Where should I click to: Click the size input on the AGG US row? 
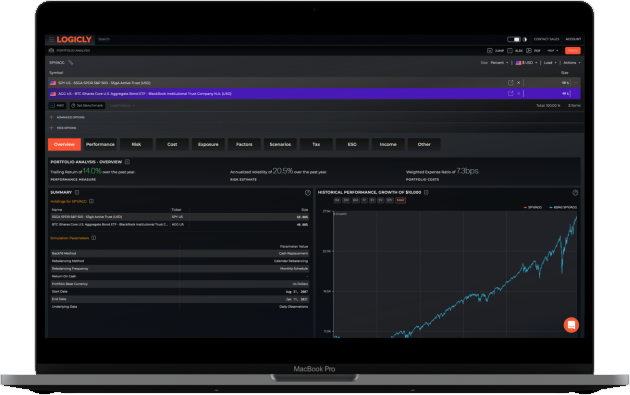(547, 94)
